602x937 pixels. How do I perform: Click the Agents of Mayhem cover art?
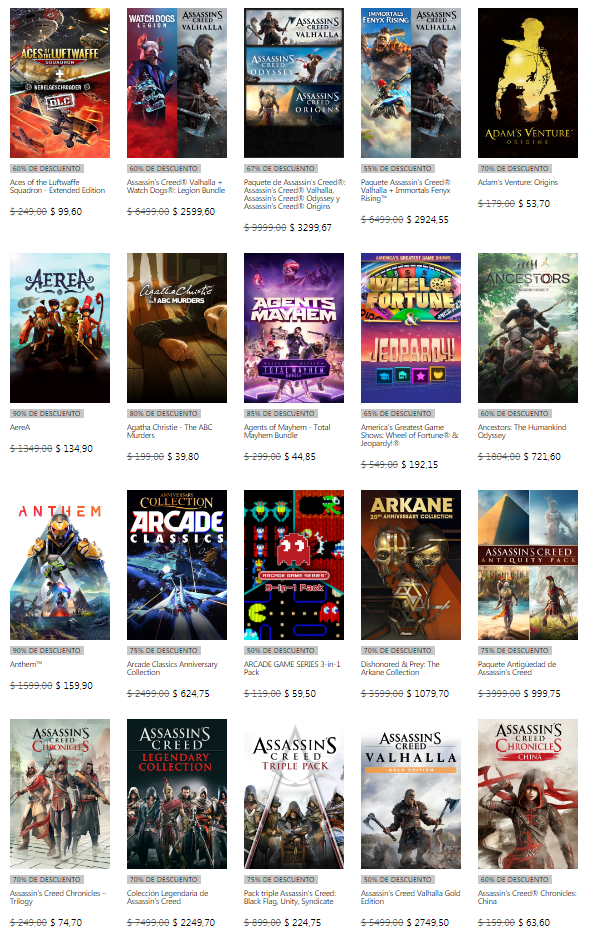[294, 328]
